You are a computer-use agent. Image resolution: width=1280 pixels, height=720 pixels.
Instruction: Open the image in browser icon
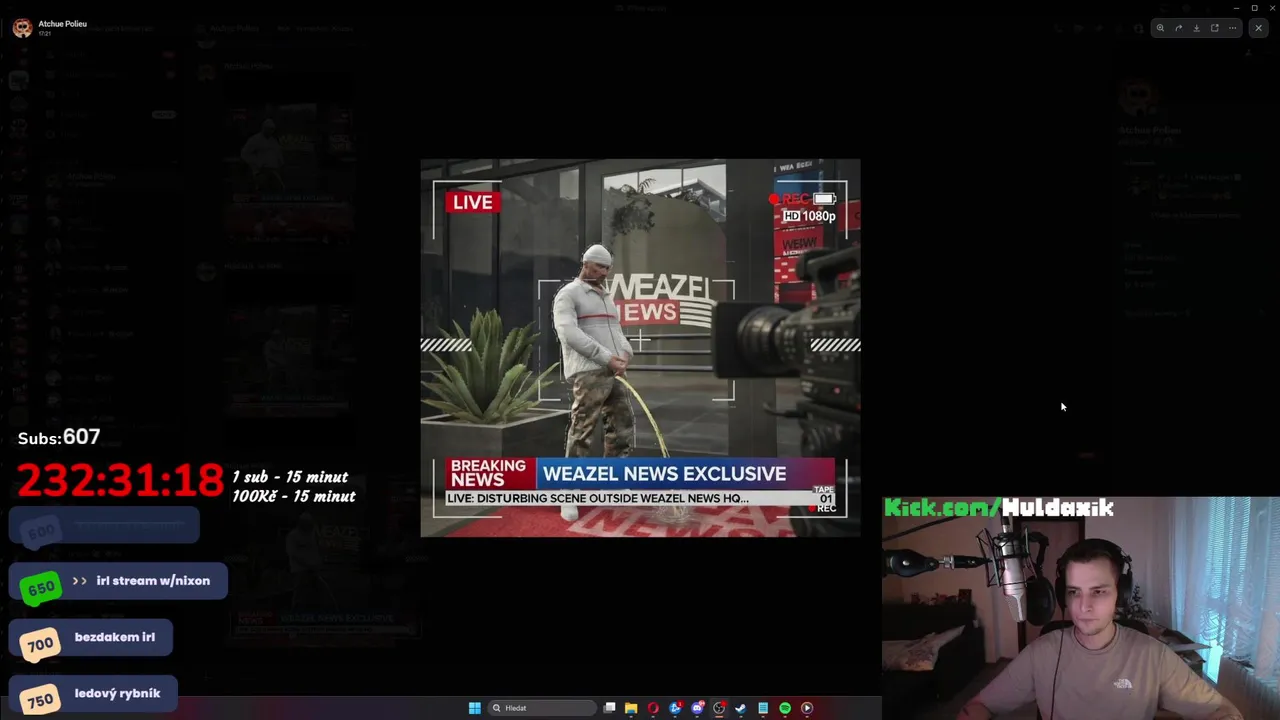[1214, 28]
